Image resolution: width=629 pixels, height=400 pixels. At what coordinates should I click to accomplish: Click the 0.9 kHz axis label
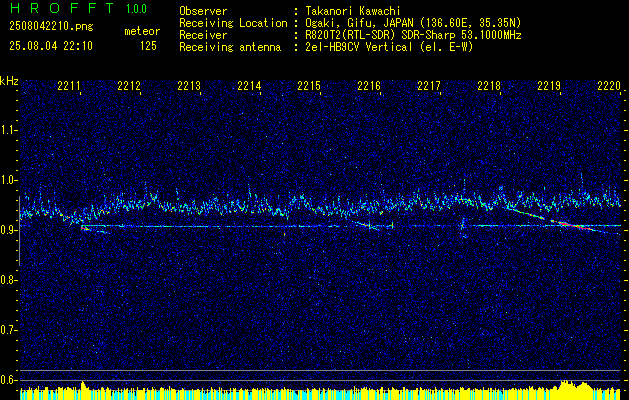point(8,230)
